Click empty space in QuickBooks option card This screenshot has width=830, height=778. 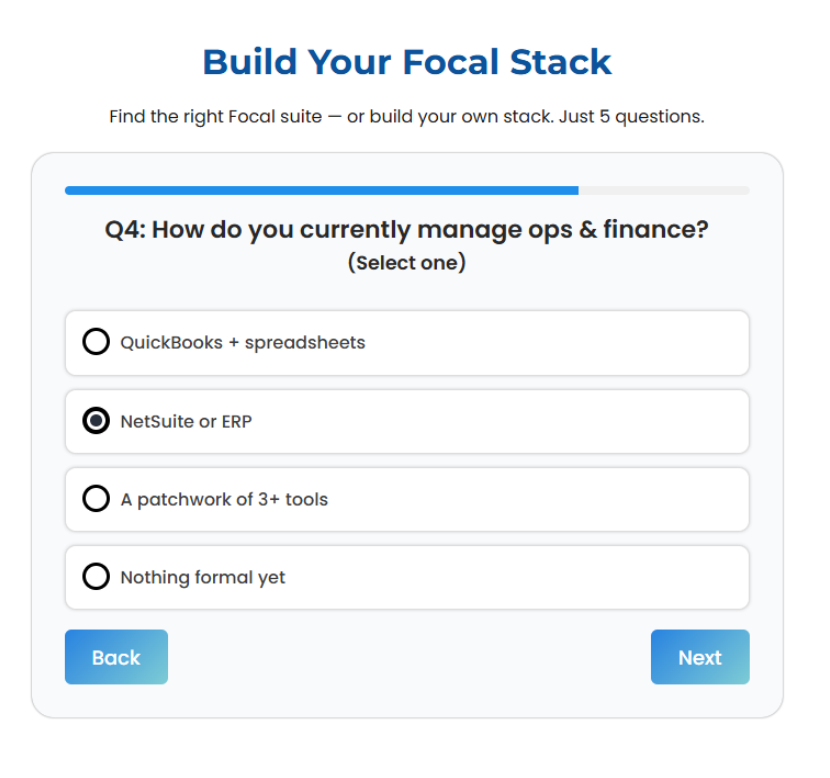coord(560,343)
